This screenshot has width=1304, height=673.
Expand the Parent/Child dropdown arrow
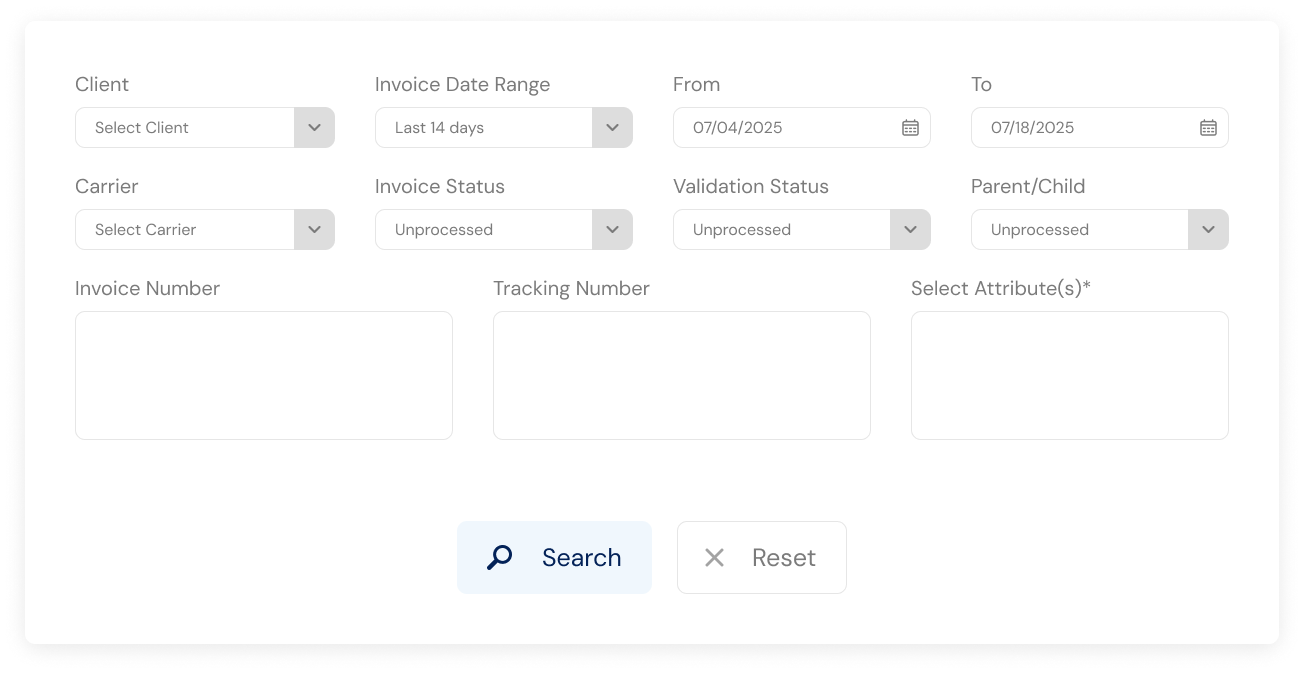click(1208, 230)
